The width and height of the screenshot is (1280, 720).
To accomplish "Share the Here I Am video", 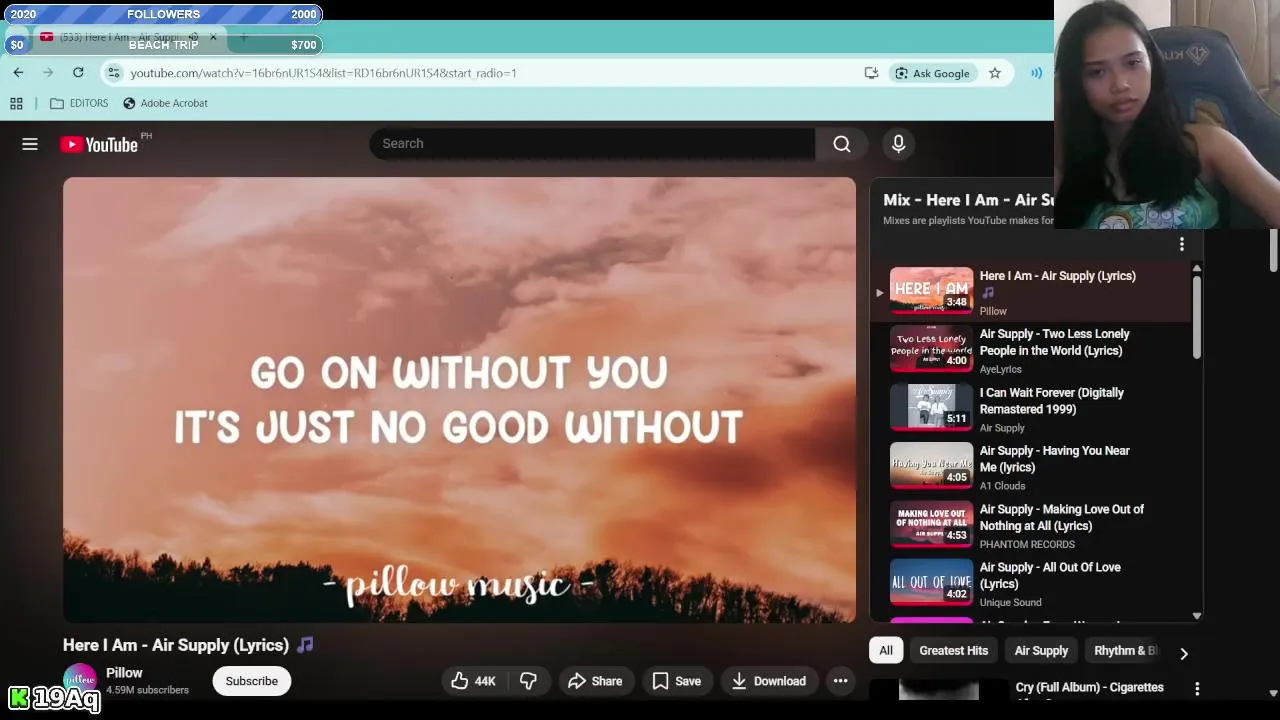I will [x=595, y=681].
